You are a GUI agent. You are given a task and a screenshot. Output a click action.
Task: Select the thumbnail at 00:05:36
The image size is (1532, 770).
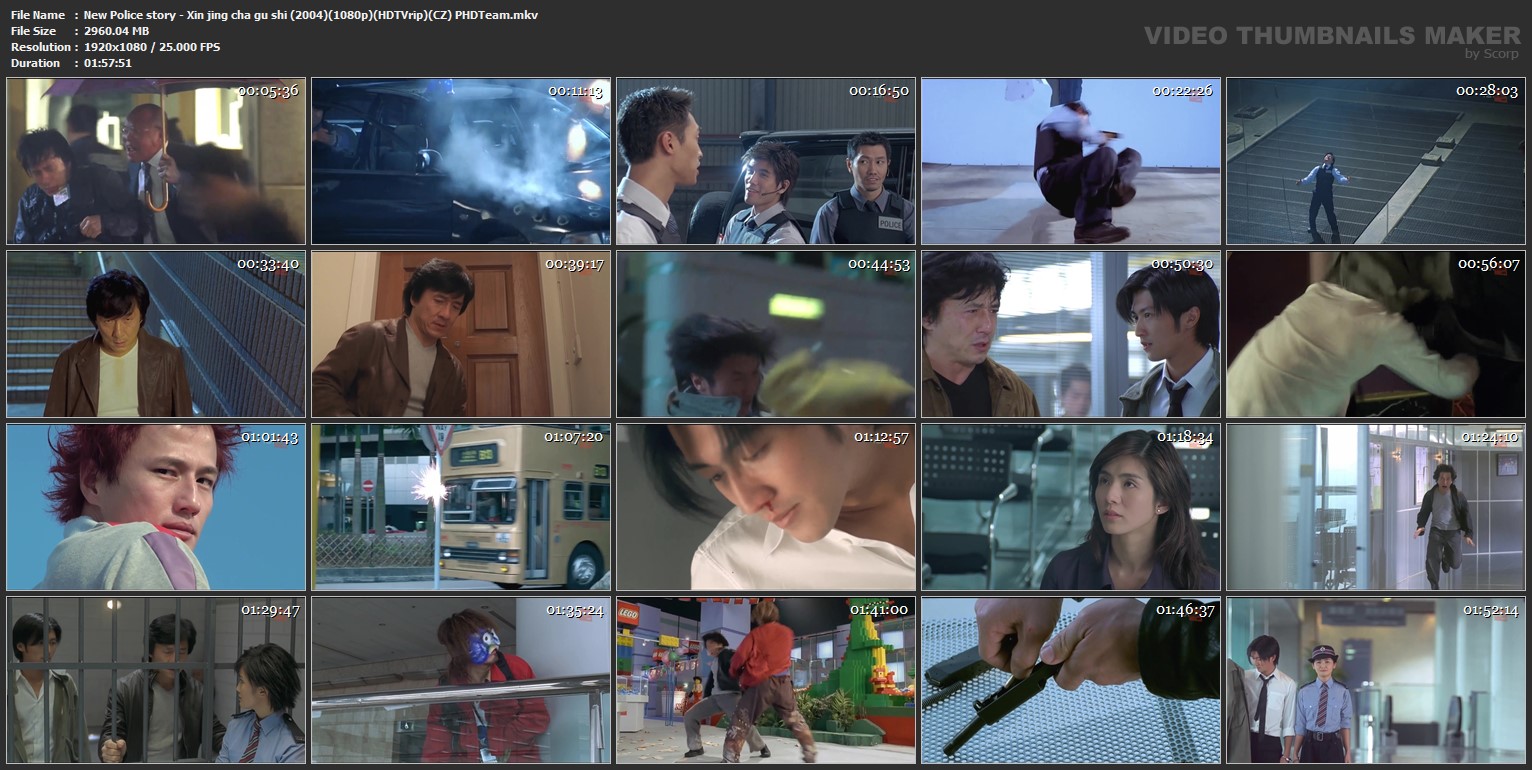point(156,161)
